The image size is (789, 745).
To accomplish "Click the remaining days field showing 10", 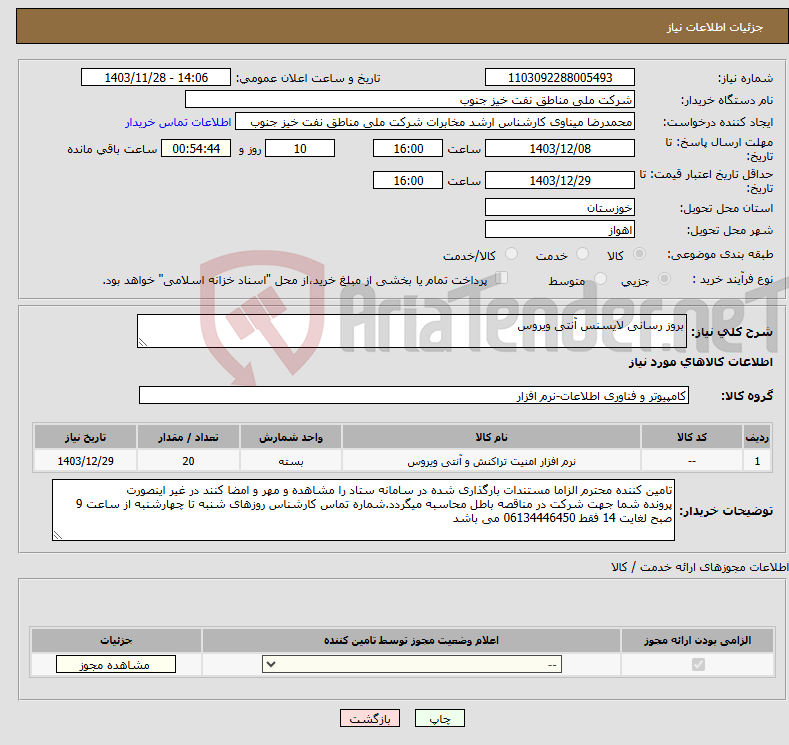I will point(300,148).
